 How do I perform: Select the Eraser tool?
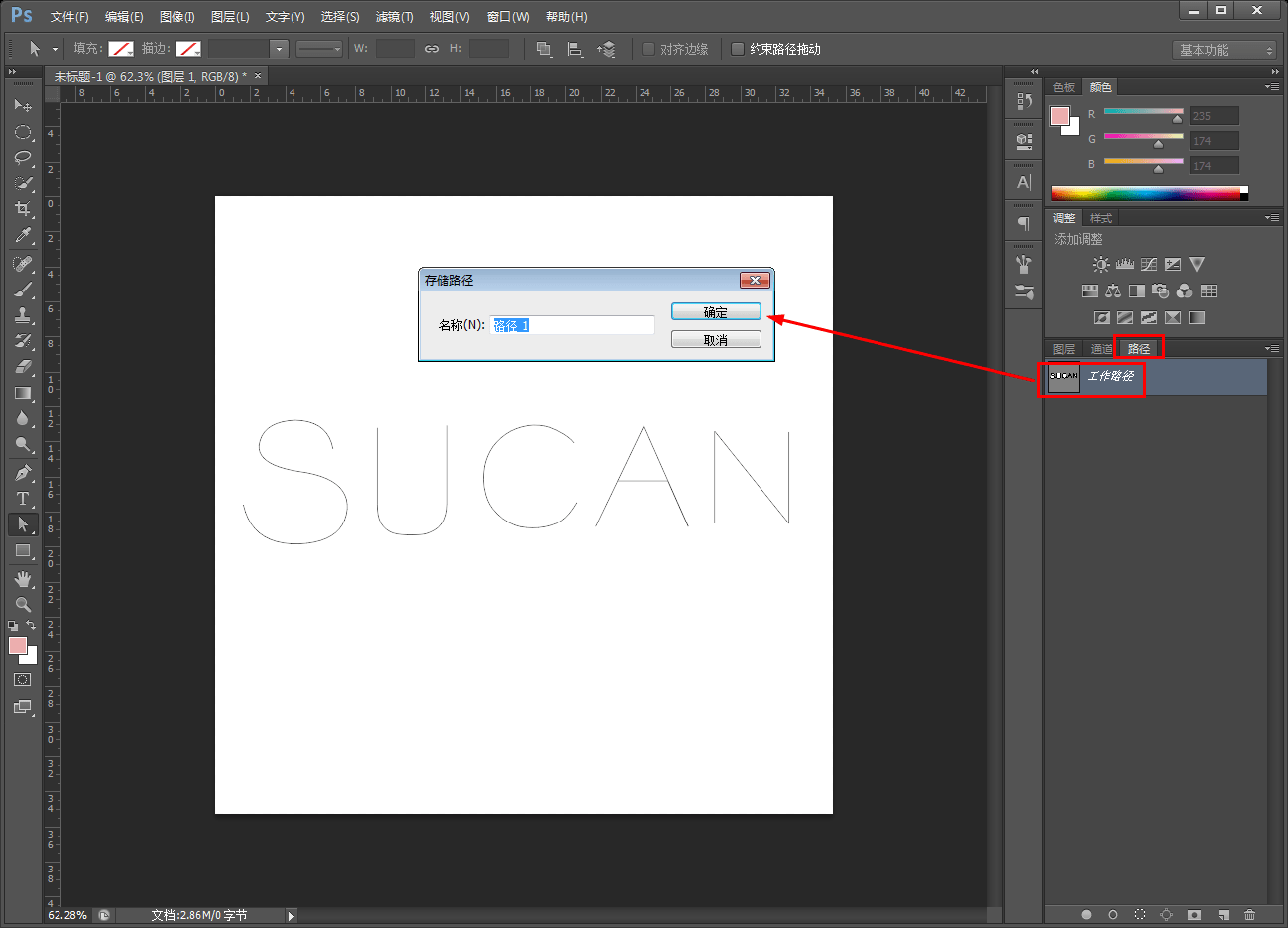23,367
